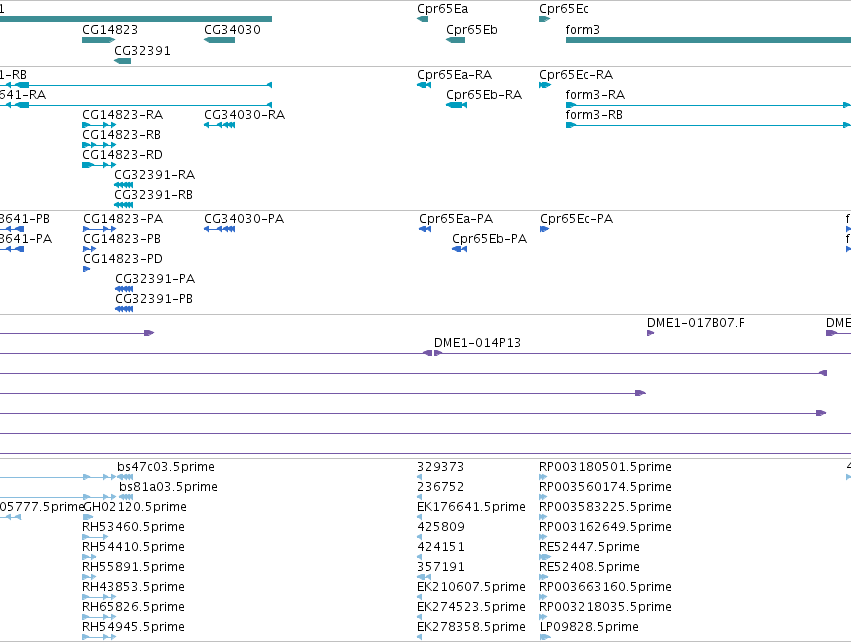Select EST EK210607.5prime label
The image size is (851, 642).
tap(472, 587)
